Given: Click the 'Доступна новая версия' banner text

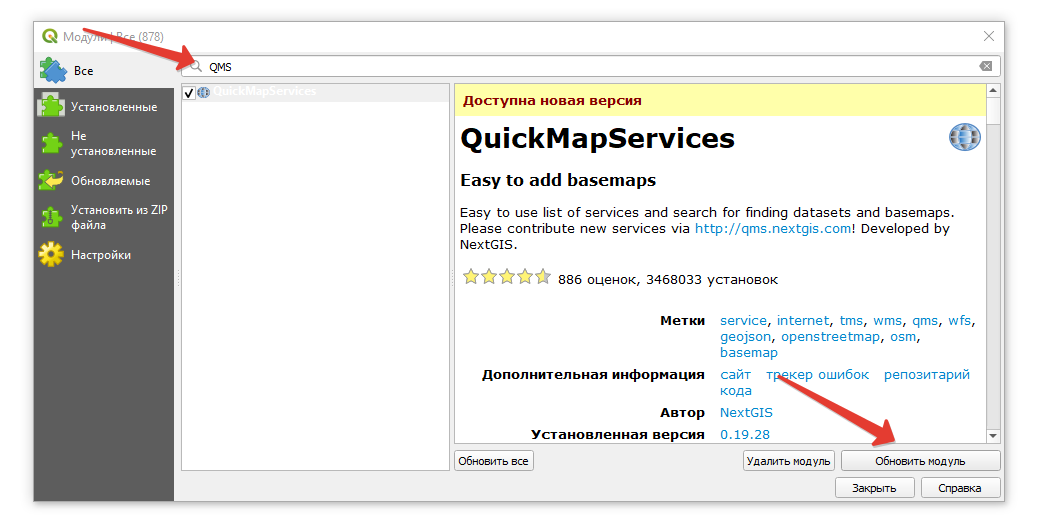Looking at the screenshot, I should 552,101.
